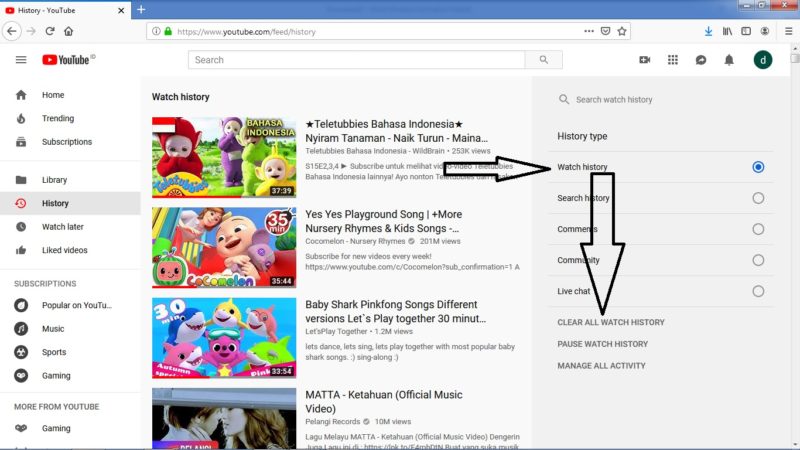
Task: Open a new tab with plus button
Action: [x=141, y=10]
